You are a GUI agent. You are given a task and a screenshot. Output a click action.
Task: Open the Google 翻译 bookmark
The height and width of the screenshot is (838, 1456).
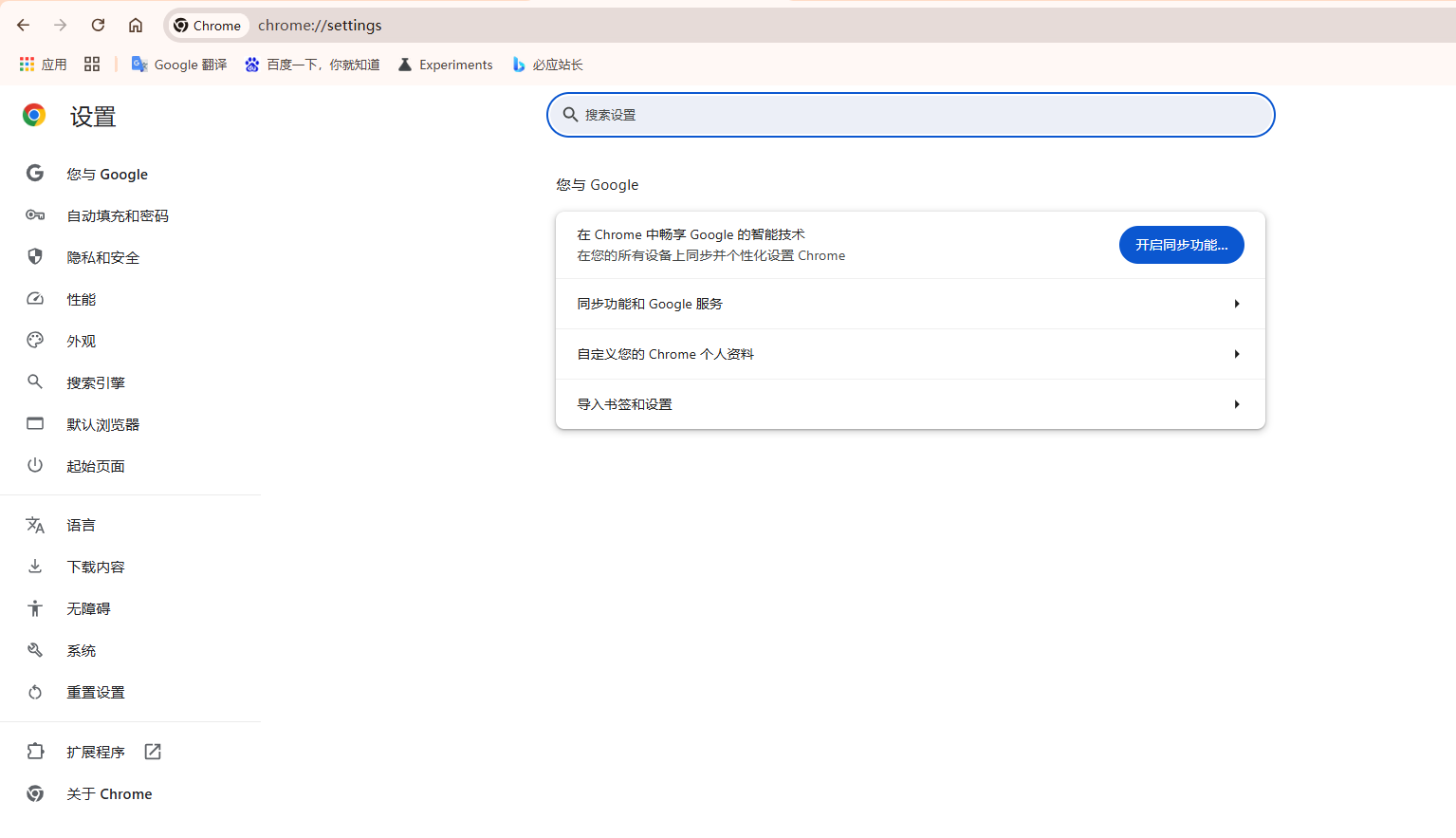click(179, 65)
